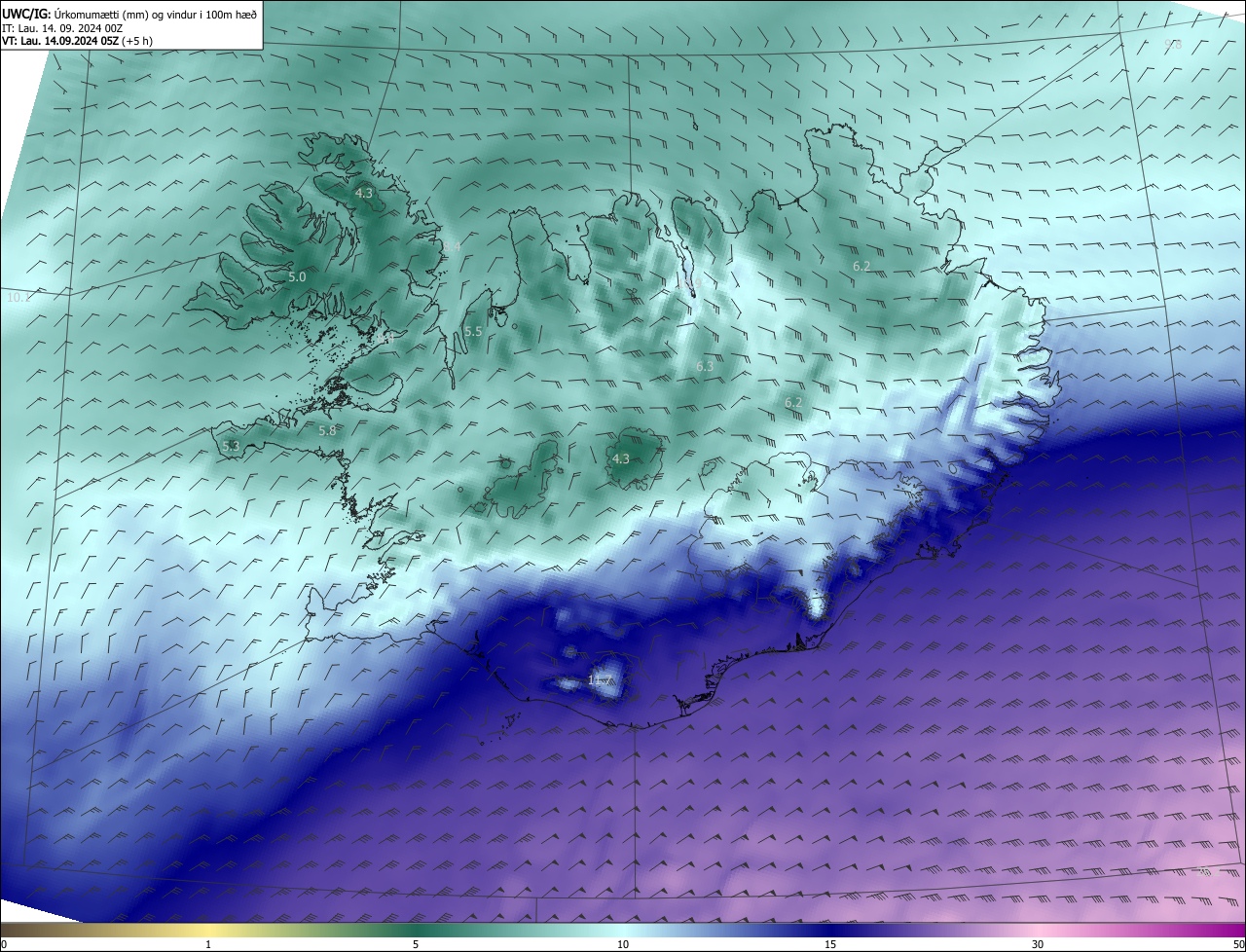Click the "50" tick label on the color scale
Viewport: 1246px width, 952px height.
tap(1238, 944)
